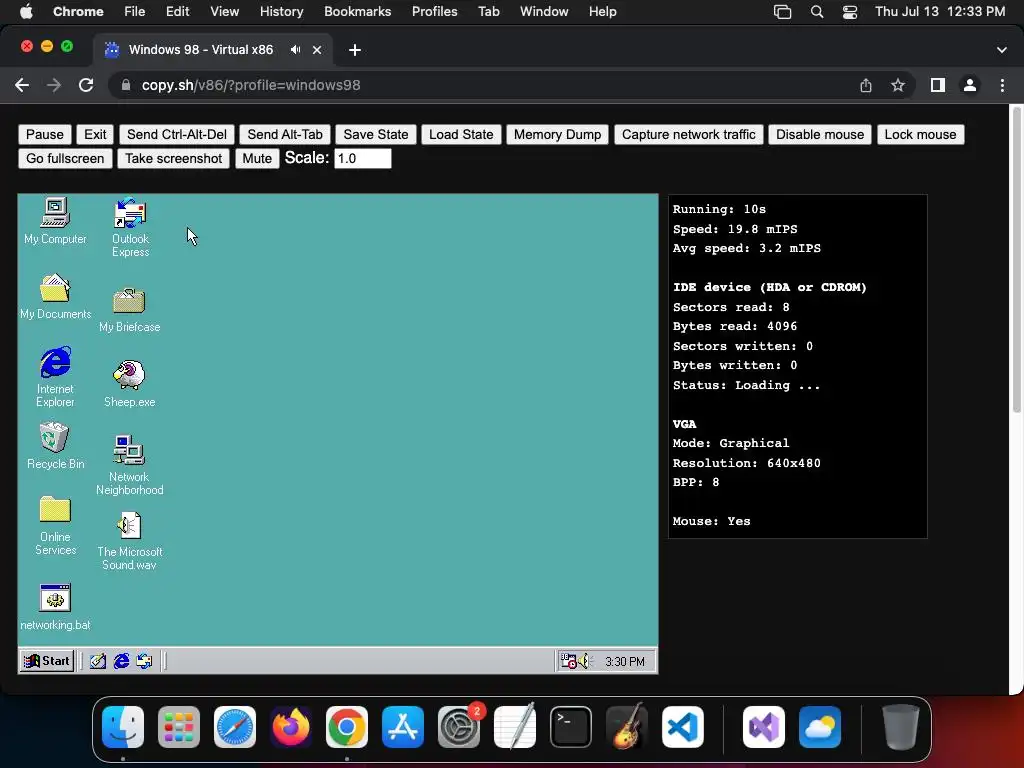Click the Exit button
This screenshot has width=1024, height=768.
95,135
